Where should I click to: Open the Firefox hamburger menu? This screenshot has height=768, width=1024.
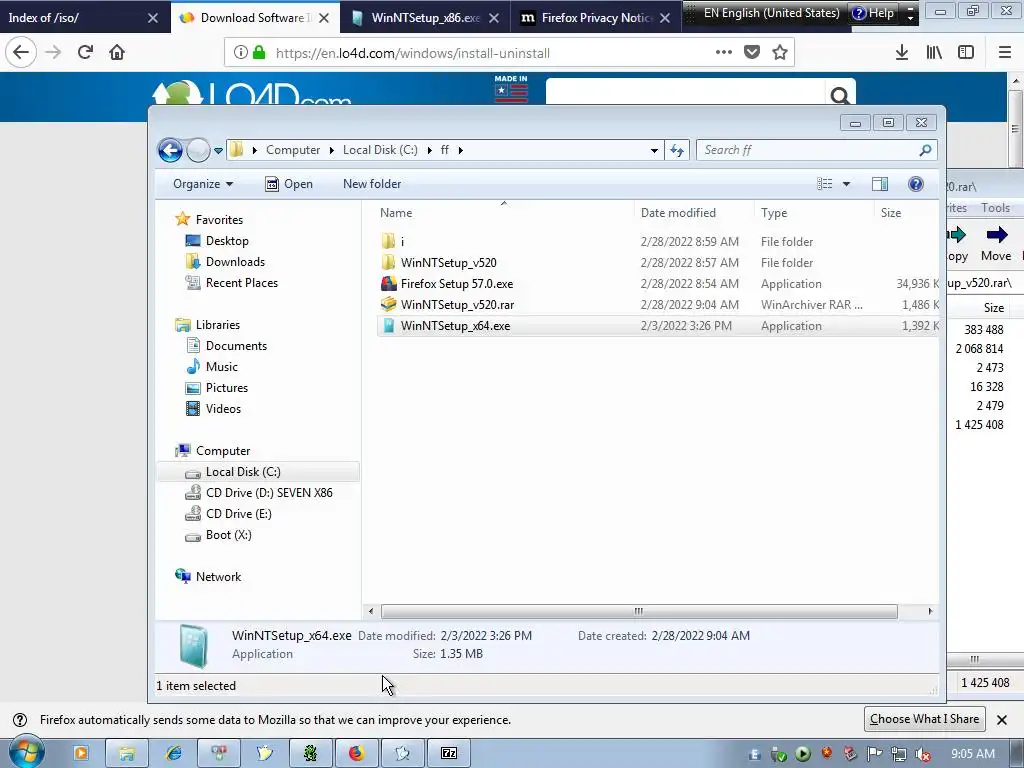(x=1004, y=52)
